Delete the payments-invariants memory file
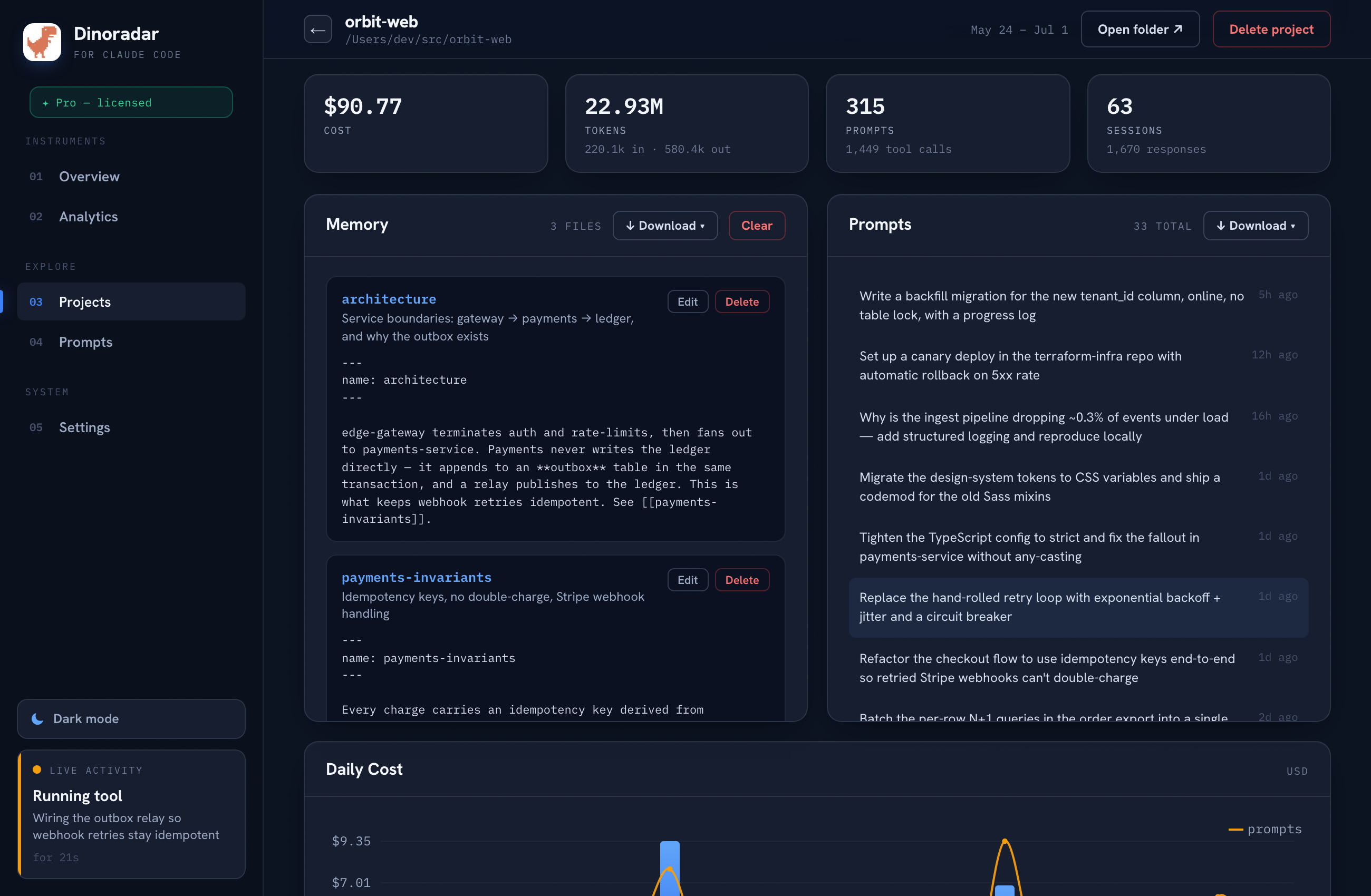 pyautogui.click(x=741, y=580)
